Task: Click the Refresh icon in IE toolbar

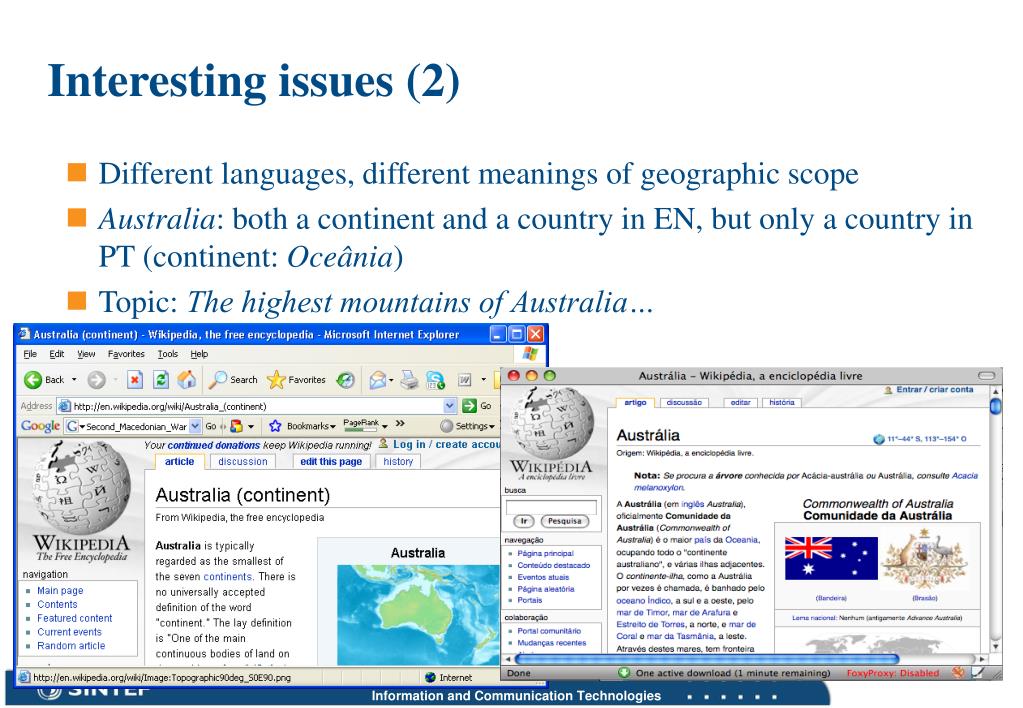Action: coord(160,379)
